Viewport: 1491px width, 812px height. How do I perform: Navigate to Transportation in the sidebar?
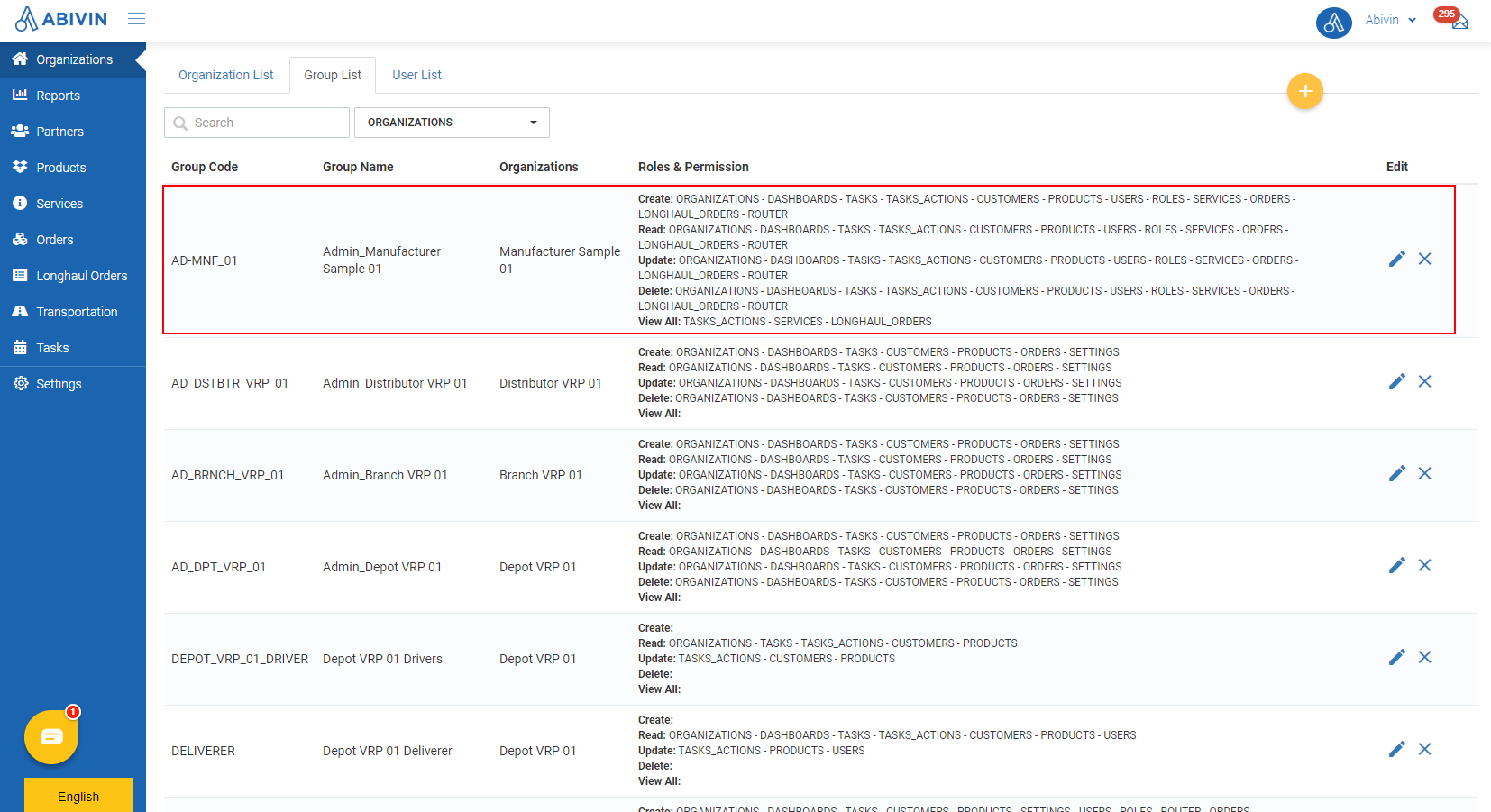(x=73, y=312)
